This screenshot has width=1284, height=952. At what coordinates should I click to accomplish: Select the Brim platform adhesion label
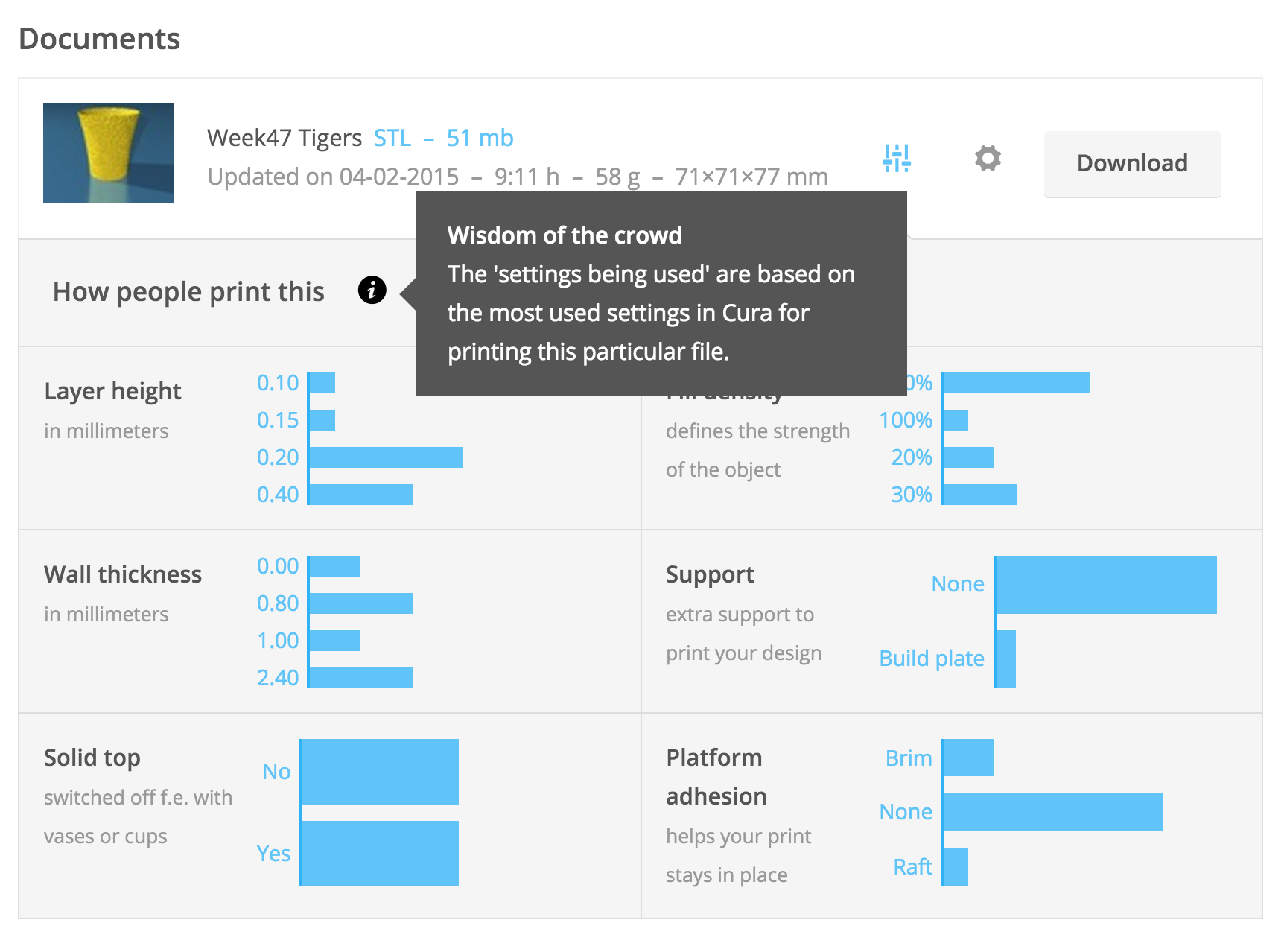coord(909,758)
